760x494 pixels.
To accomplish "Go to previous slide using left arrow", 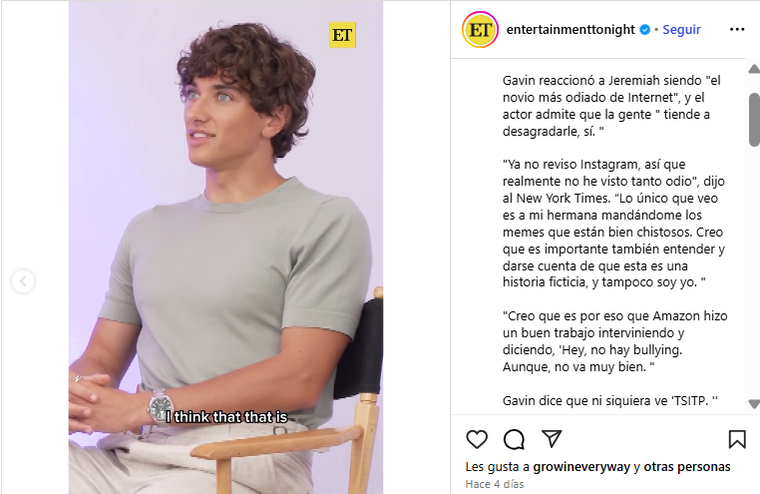I will click(23, 281).
